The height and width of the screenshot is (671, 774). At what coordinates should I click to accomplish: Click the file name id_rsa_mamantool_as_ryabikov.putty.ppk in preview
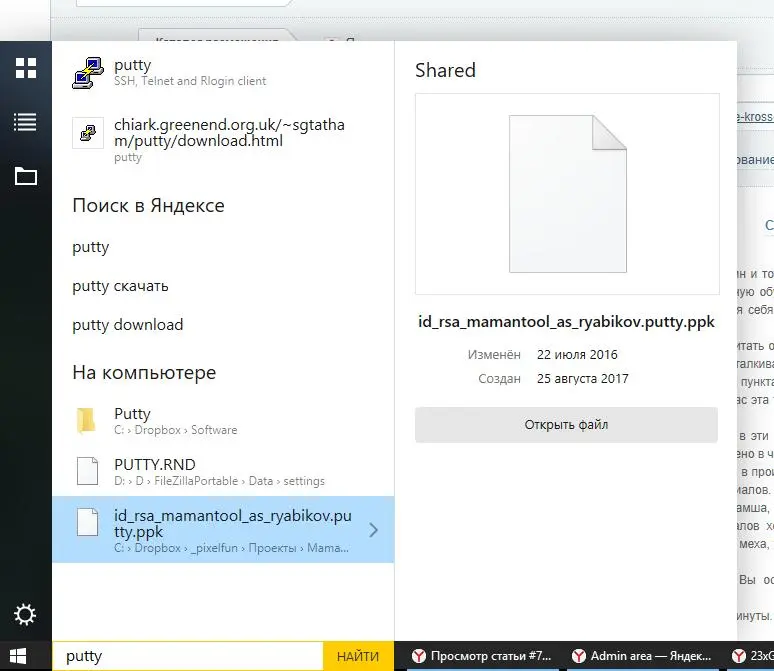(566, 322)
